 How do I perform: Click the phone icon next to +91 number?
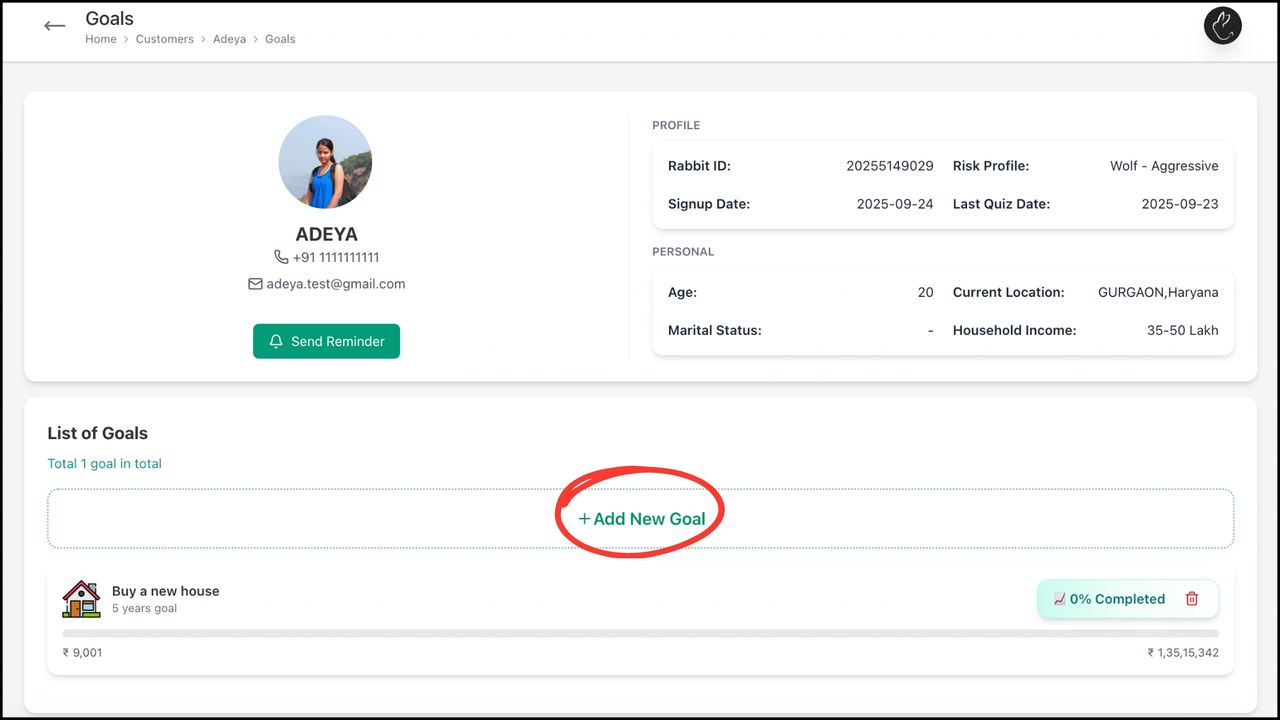click(281, 257)
